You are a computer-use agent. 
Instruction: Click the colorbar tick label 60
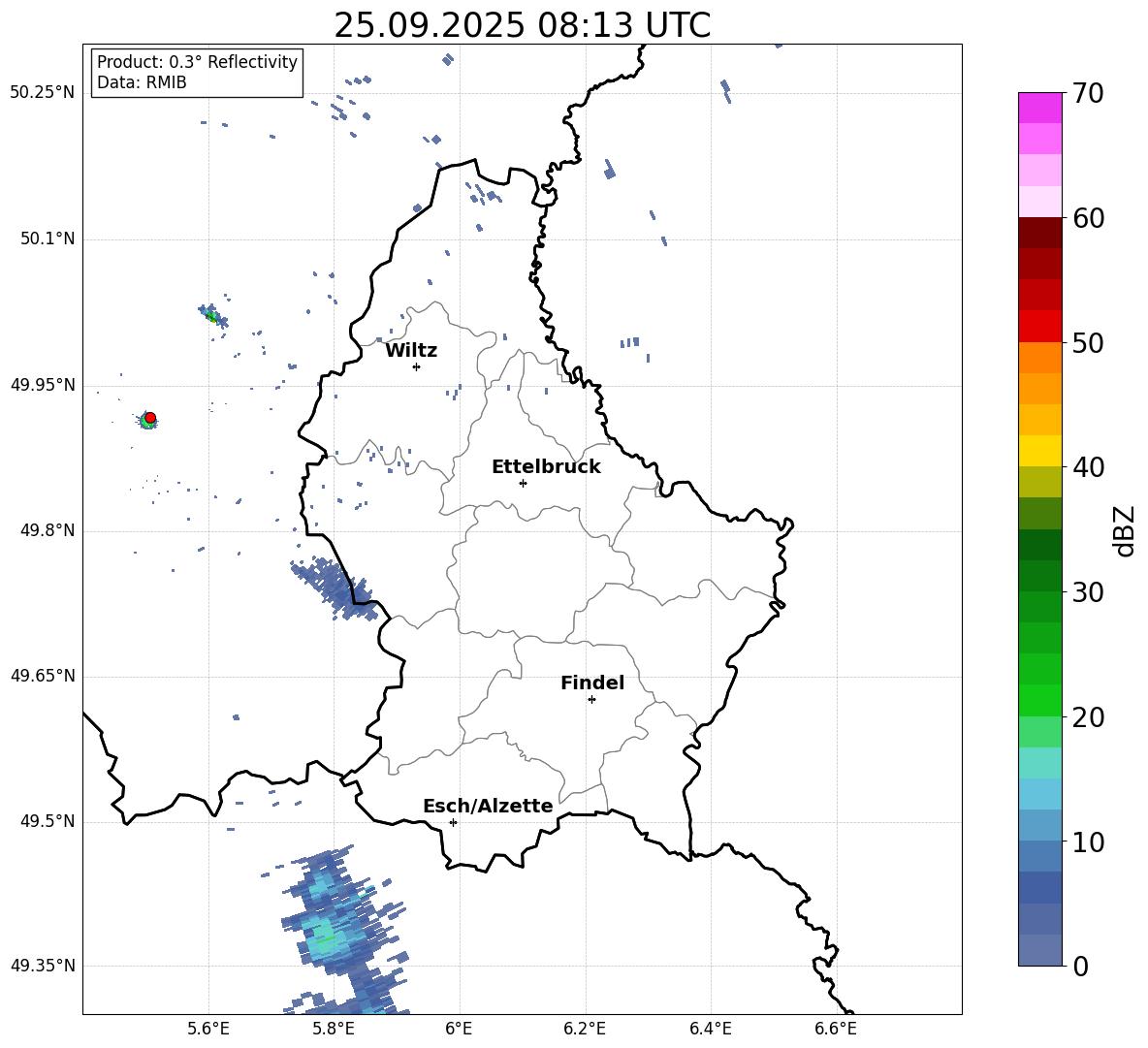1088,218
